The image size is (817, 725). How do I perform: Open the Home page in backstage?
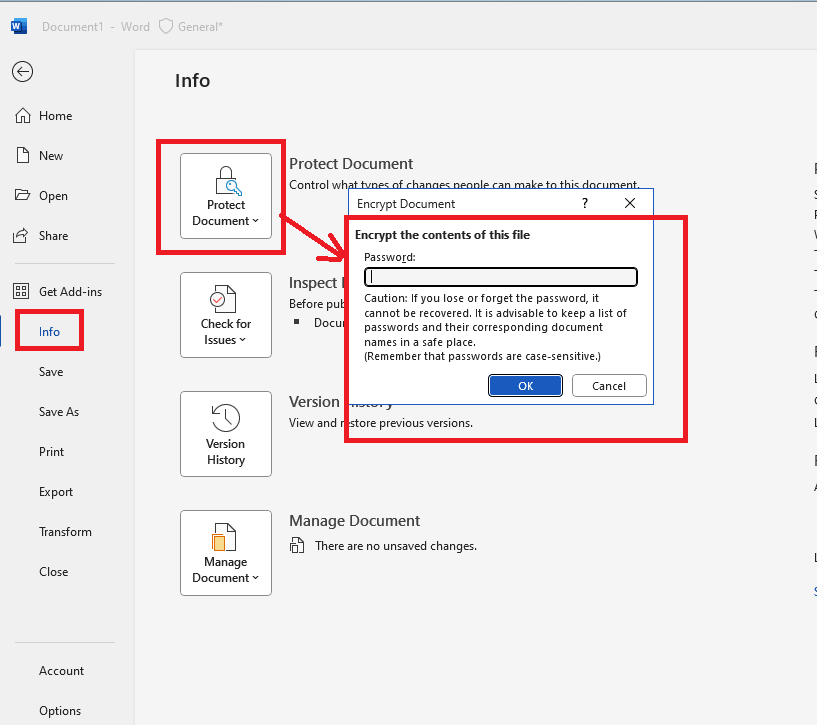(44, 116)
